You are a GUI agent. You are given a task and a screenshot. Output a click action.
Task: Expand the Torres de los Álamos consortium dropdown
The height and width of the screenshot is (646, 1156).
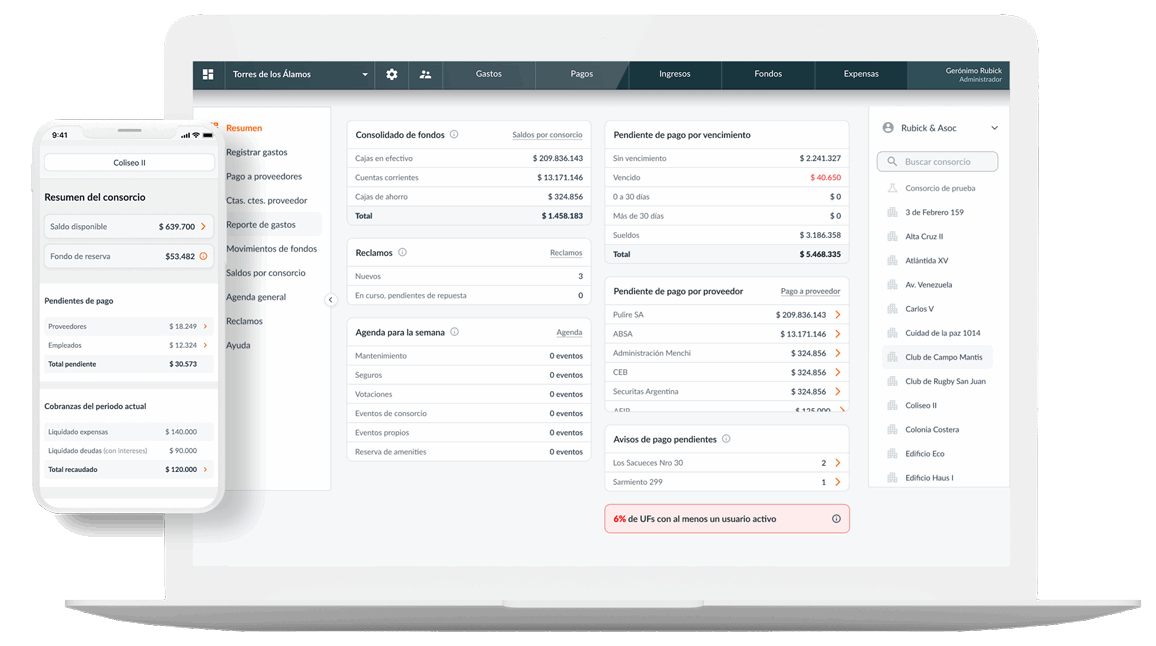click(x=365, y=74)
